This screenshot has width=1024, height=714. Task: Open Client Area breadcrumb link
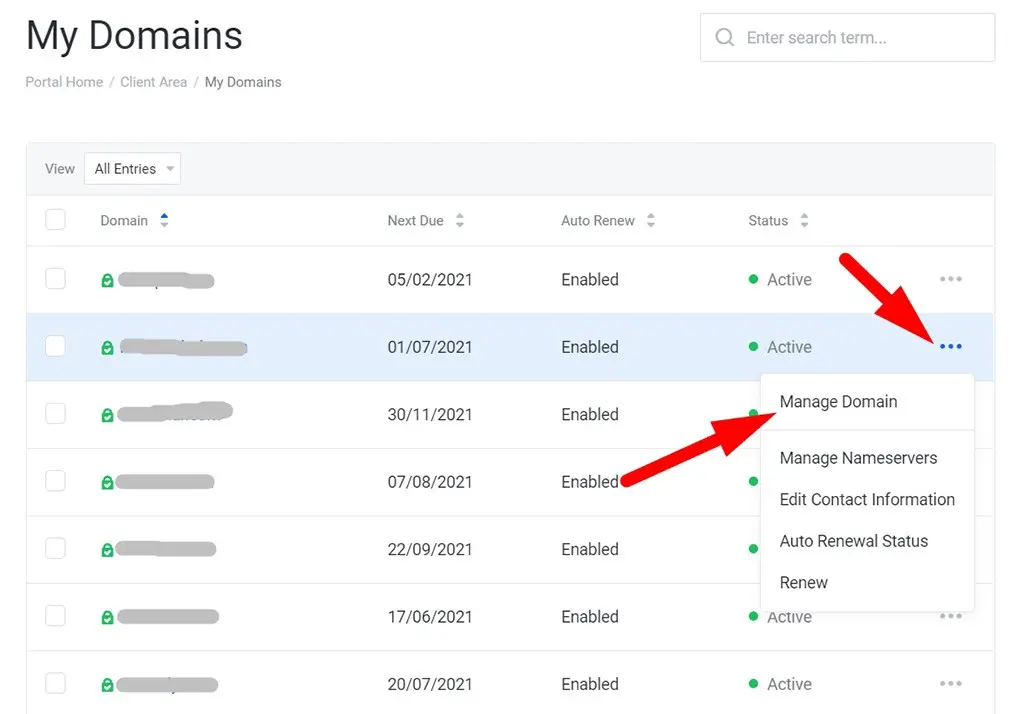(x=153, y=82)
